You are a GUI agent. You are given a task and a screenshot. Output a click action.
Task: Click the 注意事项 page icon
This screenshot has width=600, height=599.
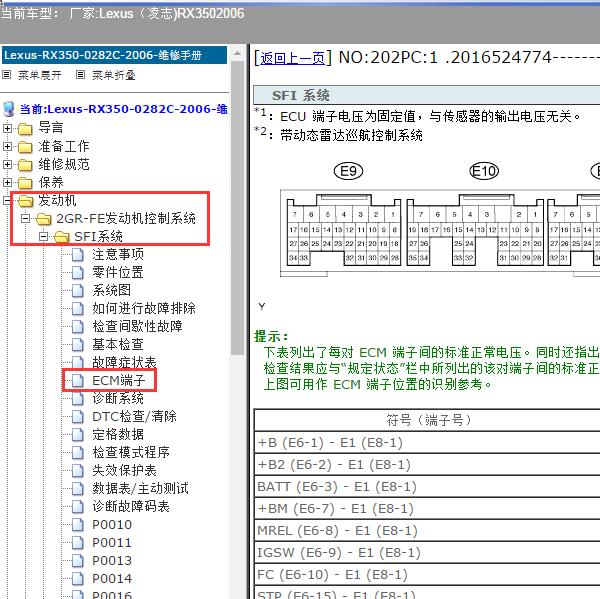point(78,255)
